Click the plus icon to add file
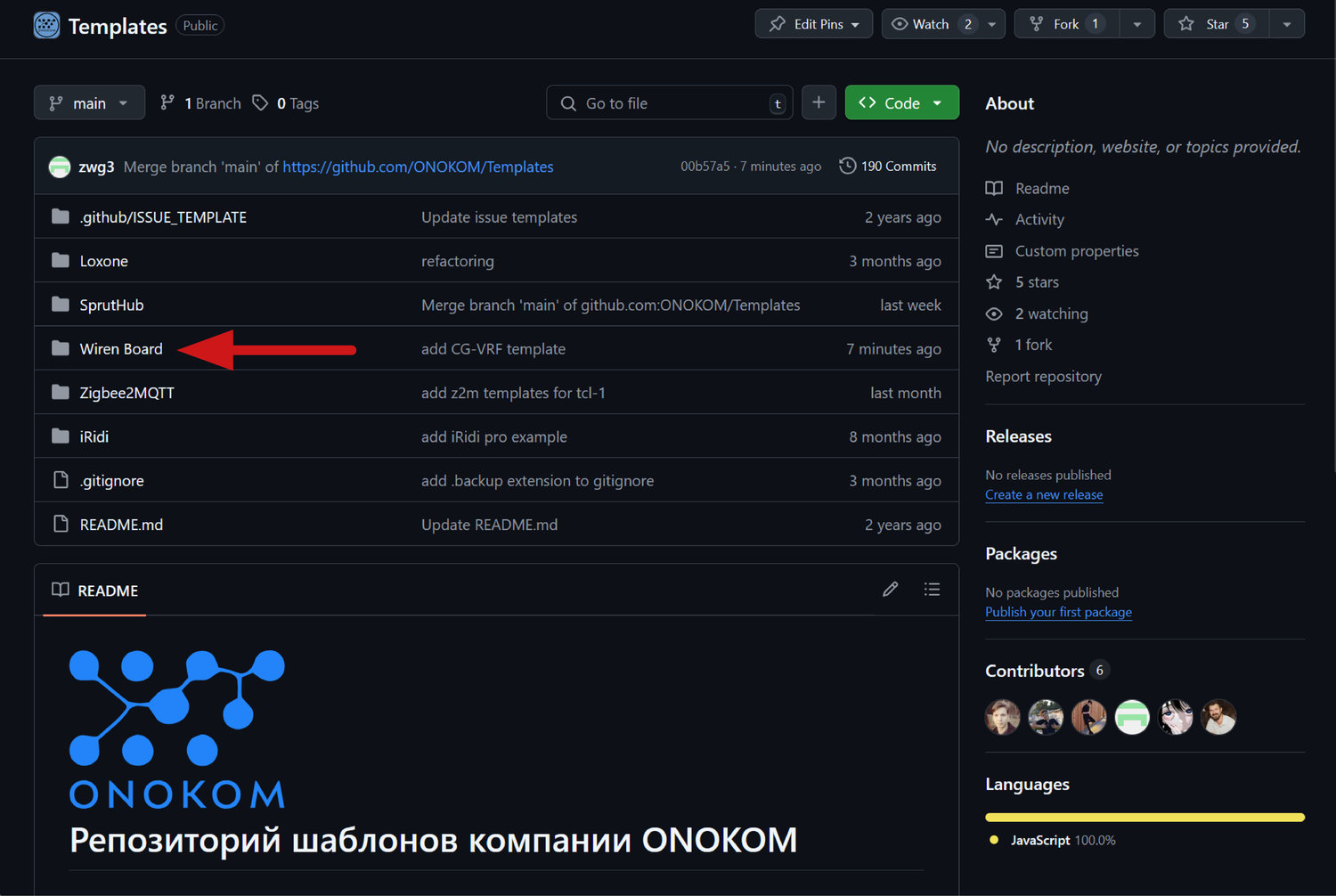1336x896 pixels. 819,102
